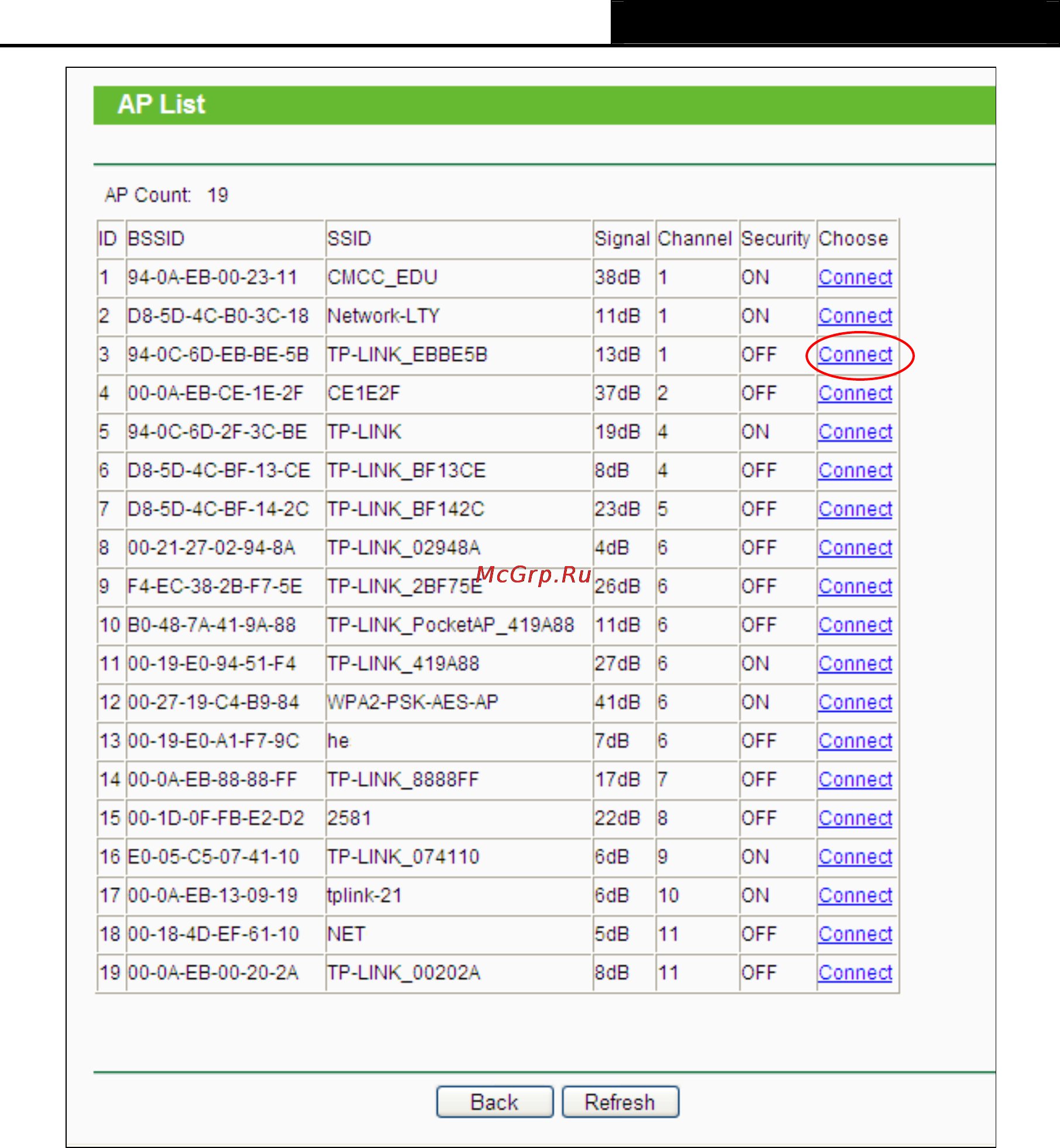Click BSSID D8-5D-4C-BF-13-CE
Viewport: 1060px width, 1148px height.
pos(219,470)
